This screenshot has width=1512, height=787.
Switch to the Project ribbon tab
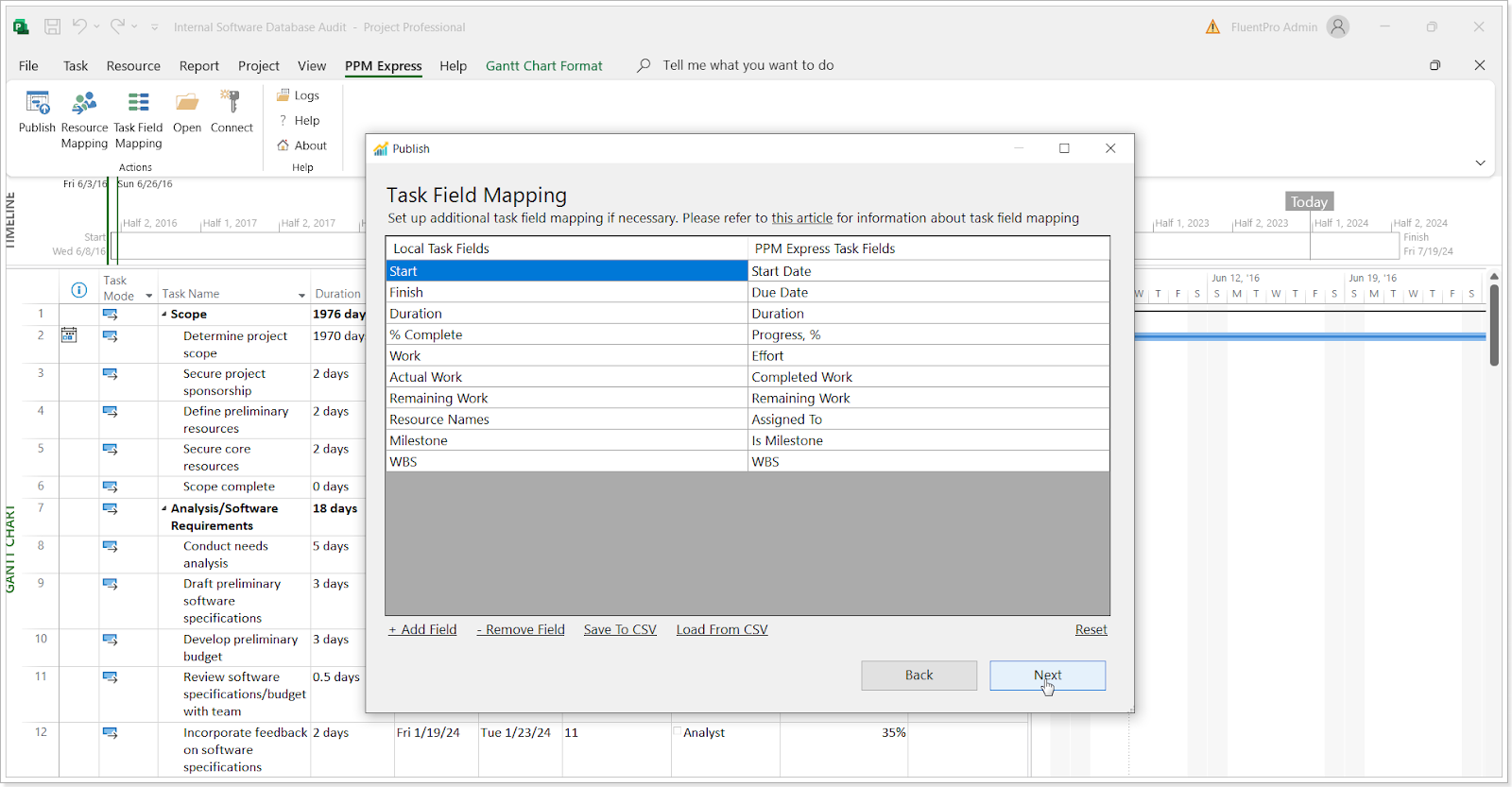(259, 65)
